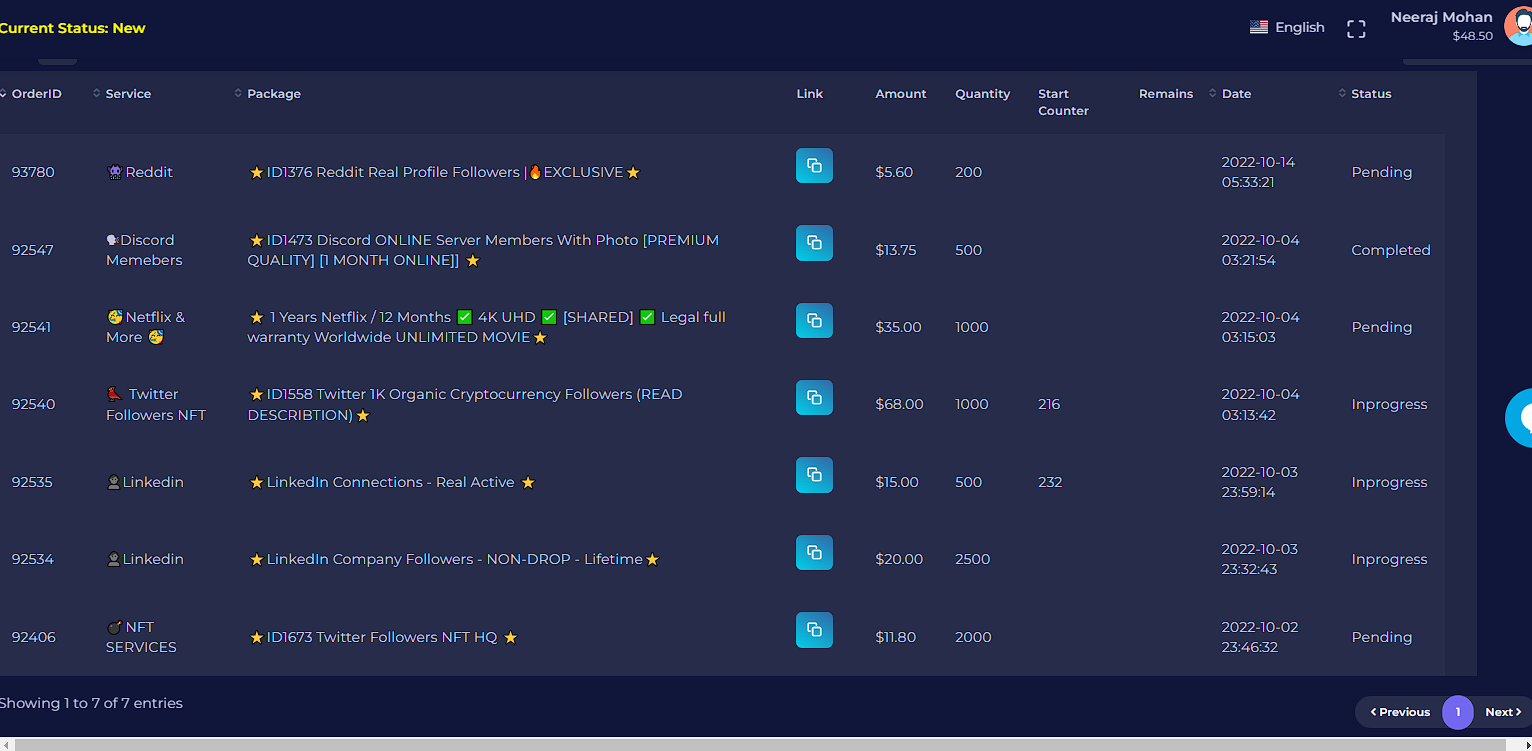This screenshot has width=1532, height=751.
Task: Click start counter value 216
Action: (1049, 404)
